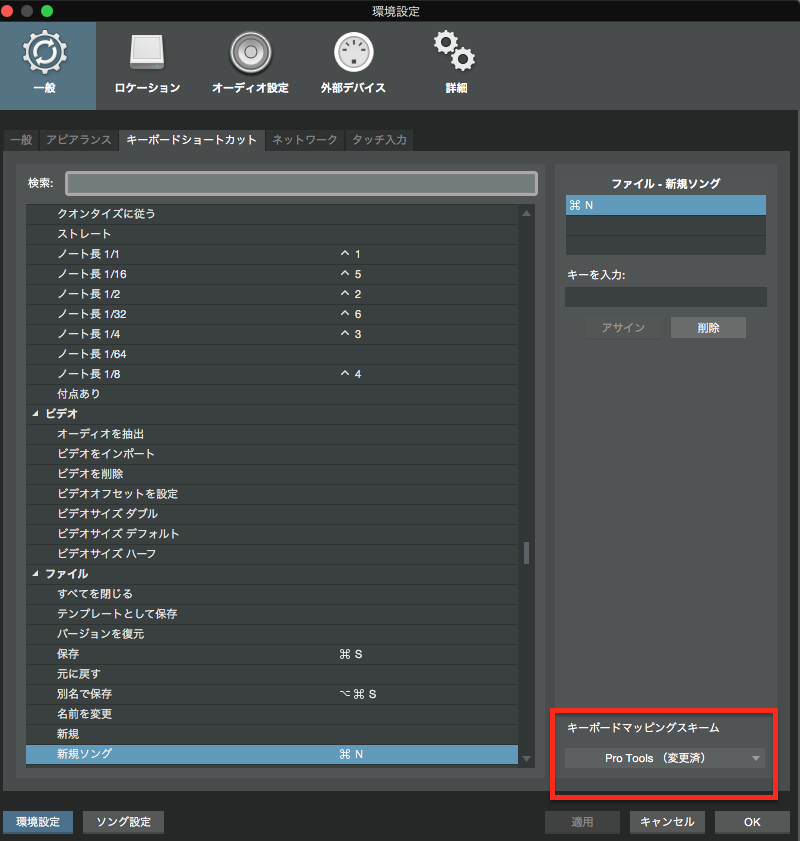Switch to the ネットワーク tab
Screen dimensions: 800x841
click(305, 140)
